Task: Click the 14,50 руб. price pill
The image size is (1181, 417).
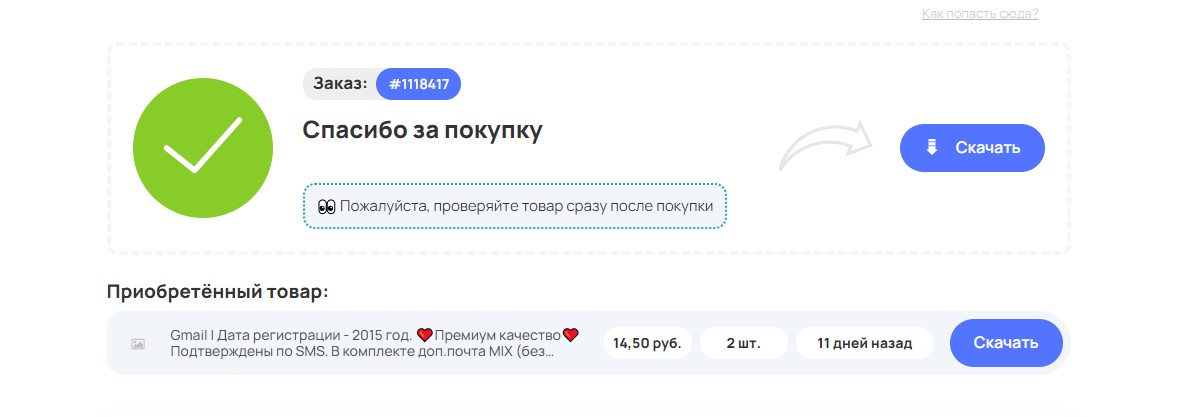Action: 647,343
